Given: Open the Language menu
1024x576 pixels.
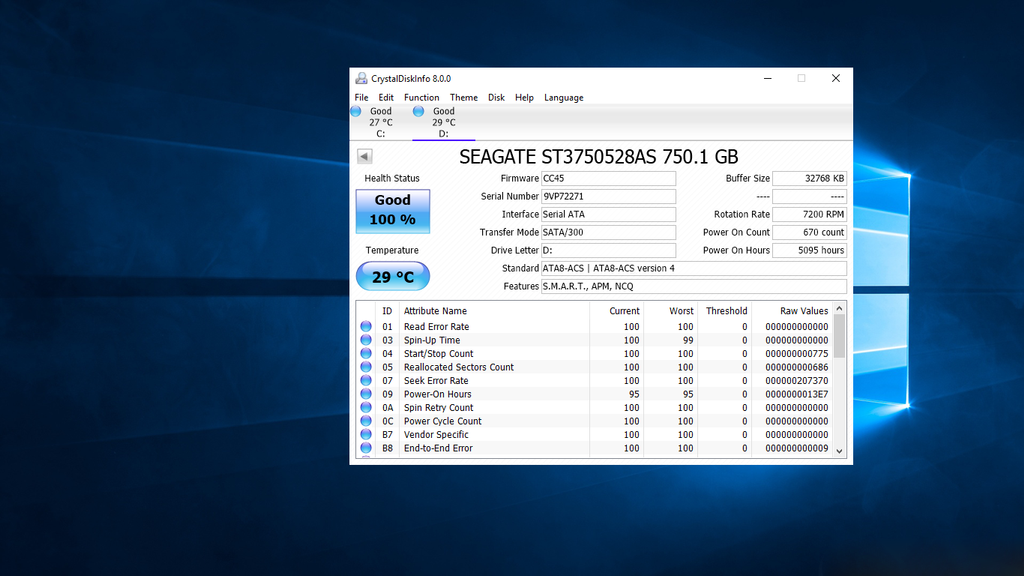Looking at the screenshot, I should [x=563, y=98].
